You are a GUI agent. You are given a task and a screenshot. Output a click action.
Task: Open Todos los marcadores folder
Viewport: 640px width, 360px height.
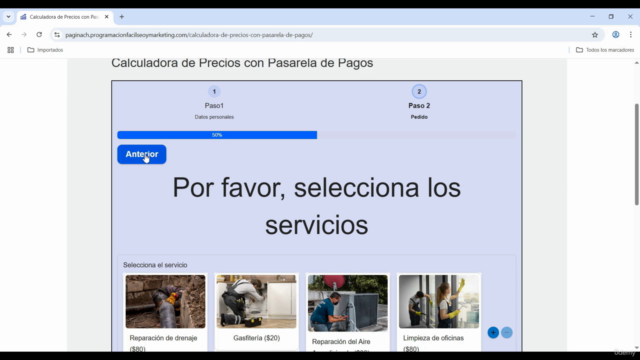605,50
